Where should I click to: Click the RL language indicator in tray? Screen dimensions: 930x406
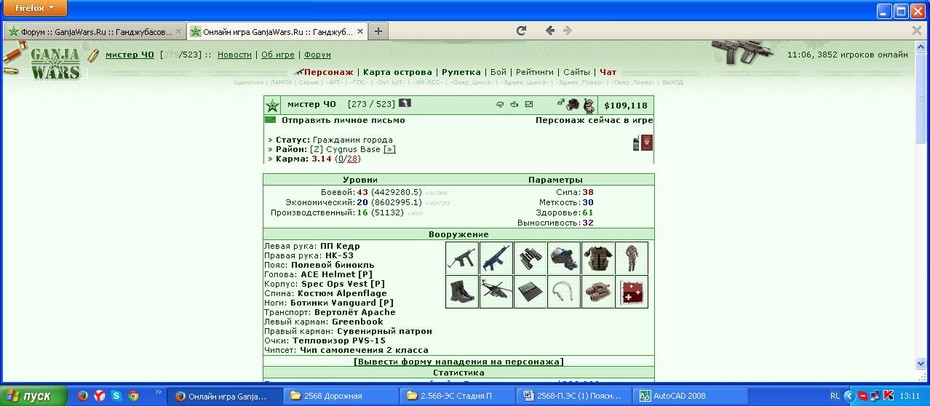click(x=835, y=396)
